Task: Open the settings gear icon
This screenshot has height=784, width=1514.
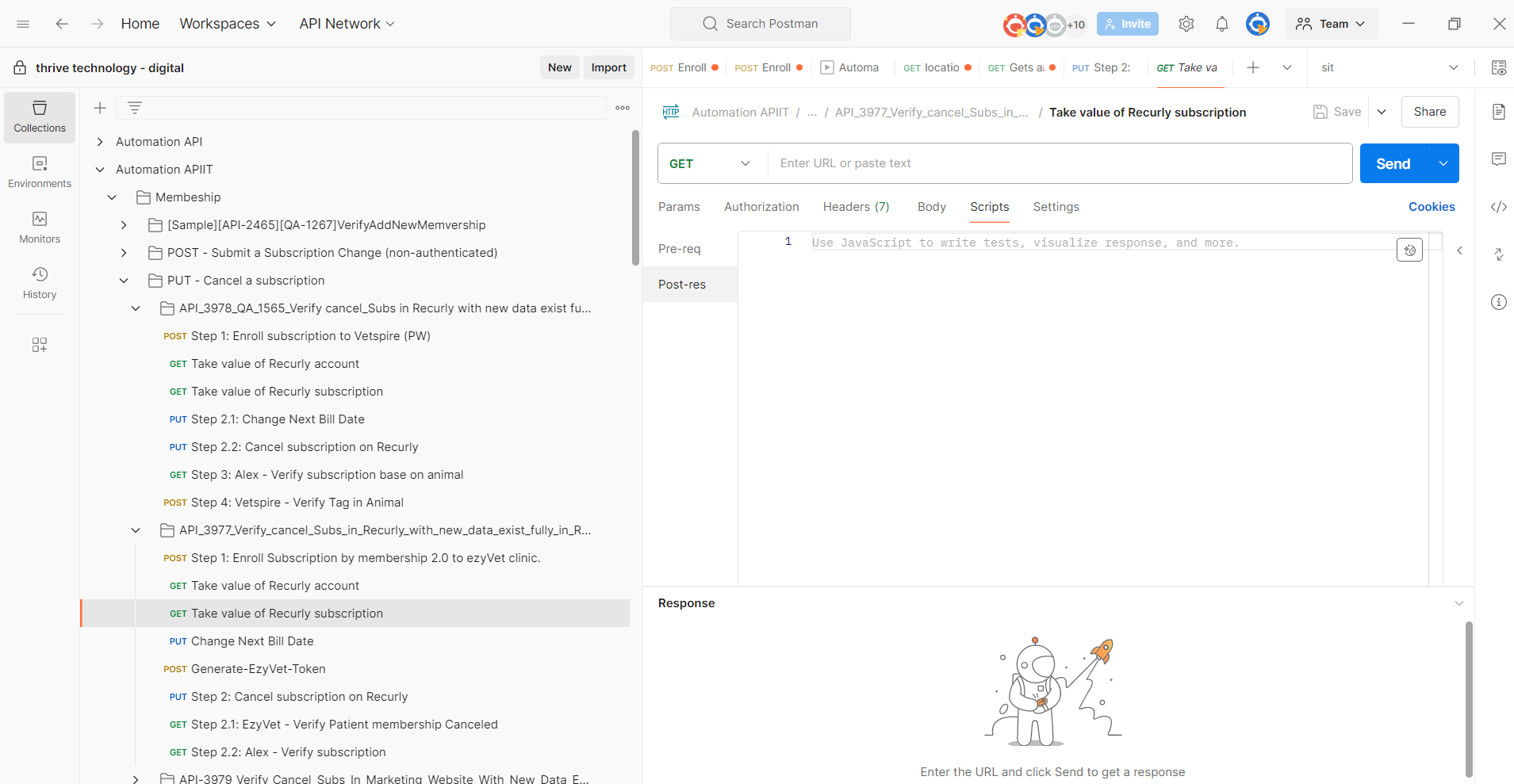Action: click(1186, 24)
